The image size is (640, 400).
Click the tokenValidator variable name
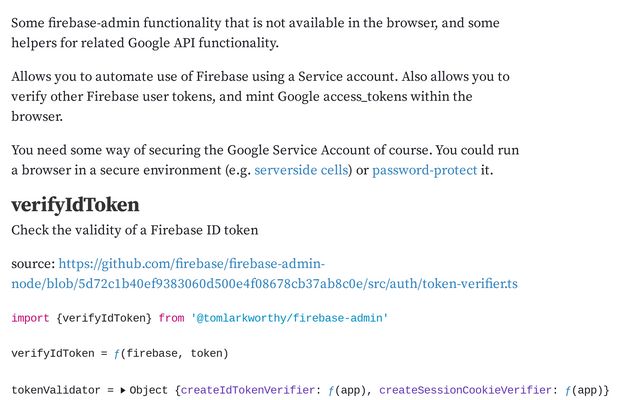pyautogui.click(x=52, y=390)
